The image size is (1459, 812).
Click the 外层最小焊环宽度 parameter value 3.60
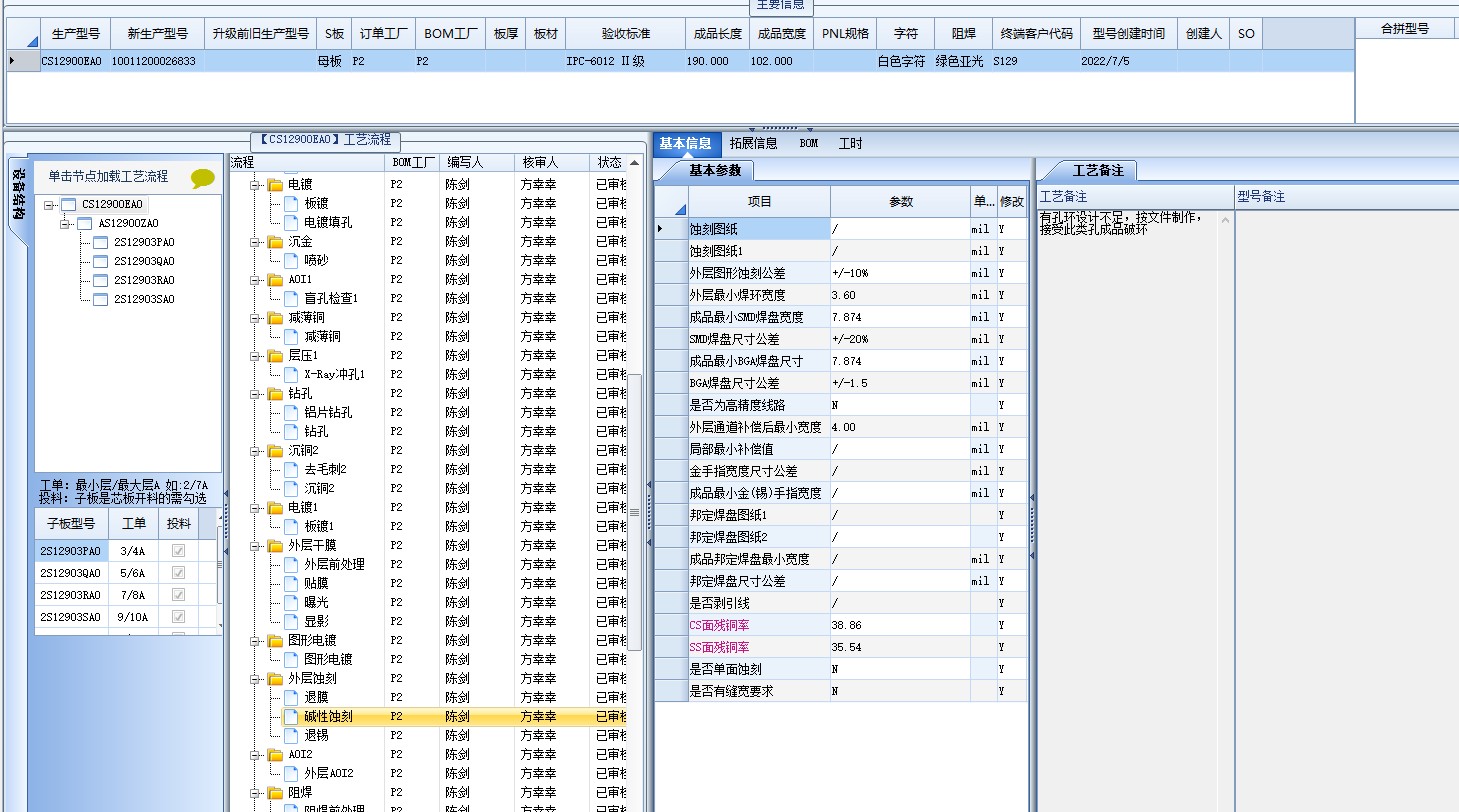(900, 295)
